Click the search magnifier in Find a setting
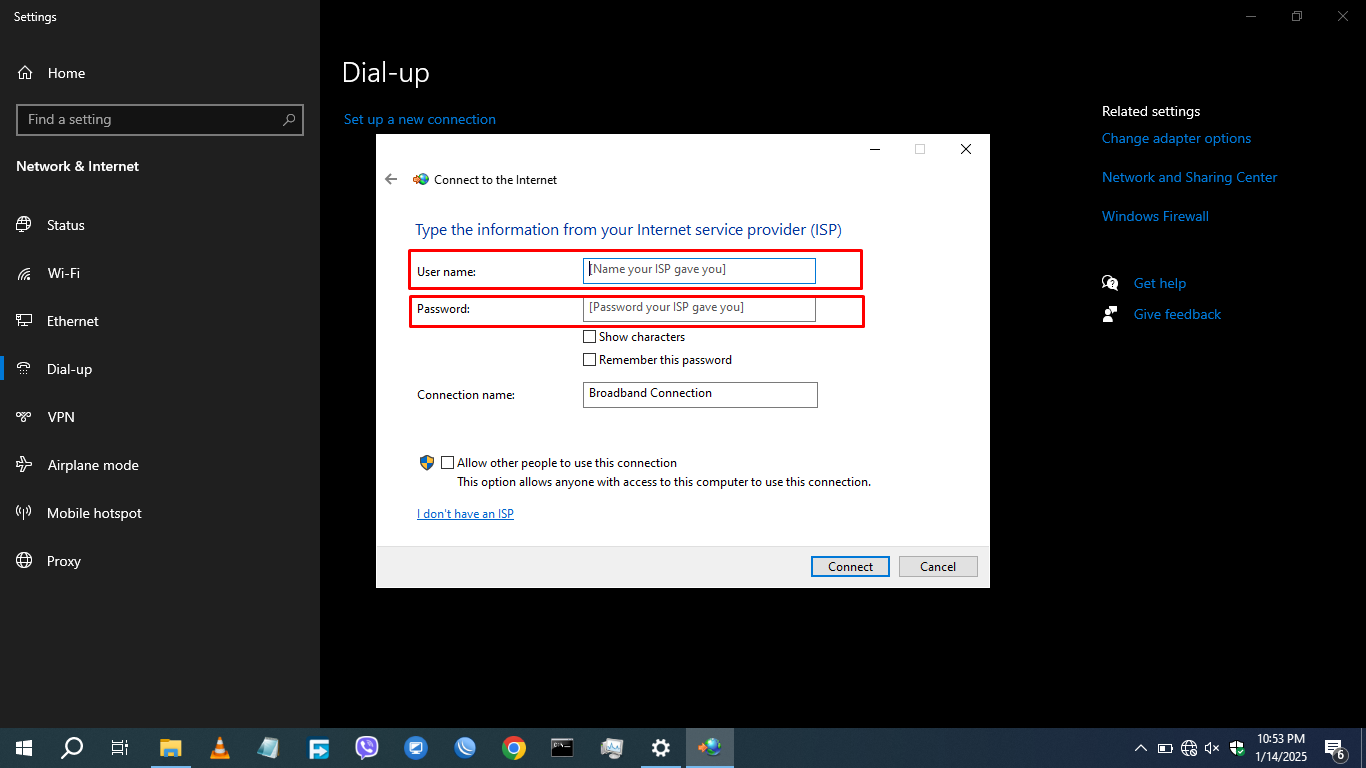This screenshot has width=1366, height=768. [x=289, y=119]
